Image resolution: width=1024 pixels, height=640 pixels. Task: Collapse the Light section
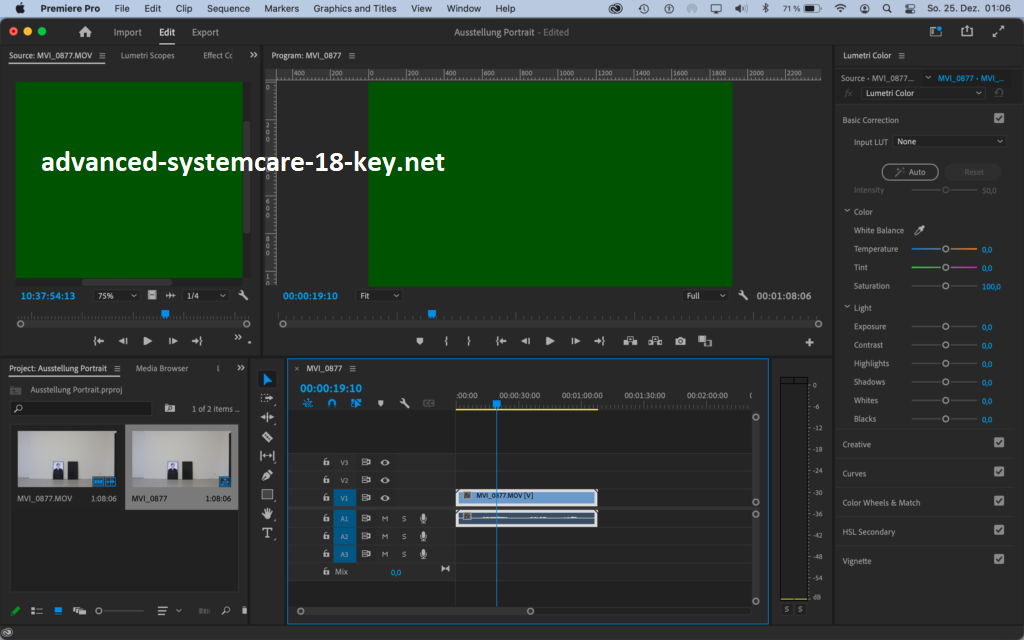[x=847, y=308]
